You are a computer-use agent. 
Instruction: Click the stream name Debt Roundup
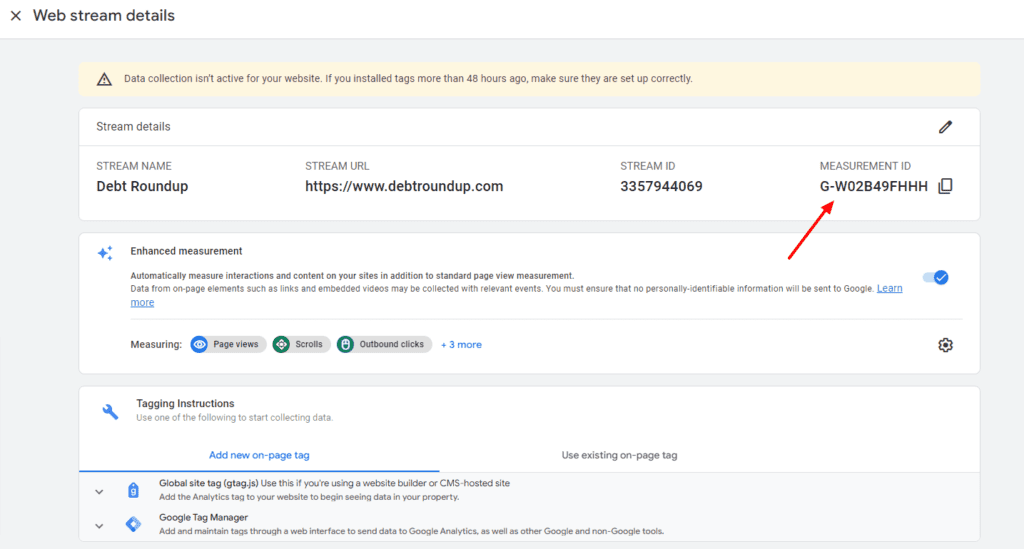pos(142,186)
